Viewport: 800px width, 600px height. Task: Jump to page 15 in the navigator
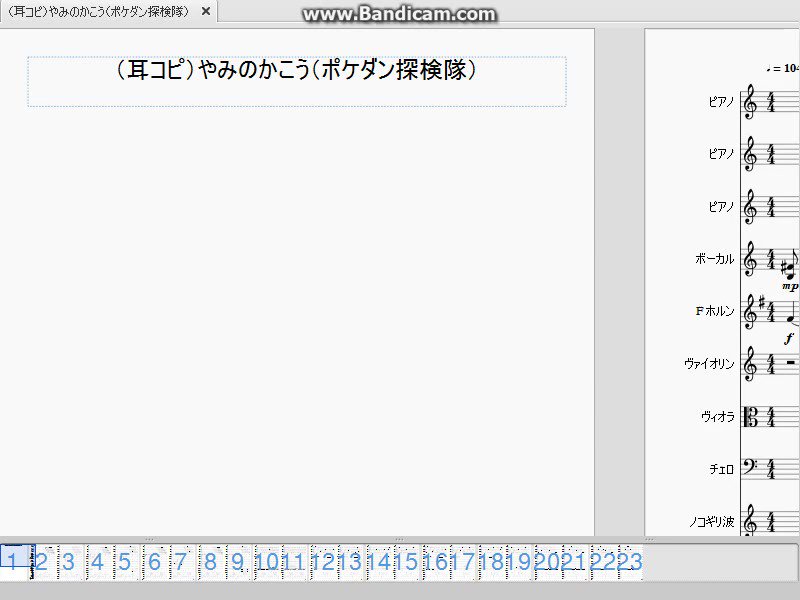click(406, 561)
